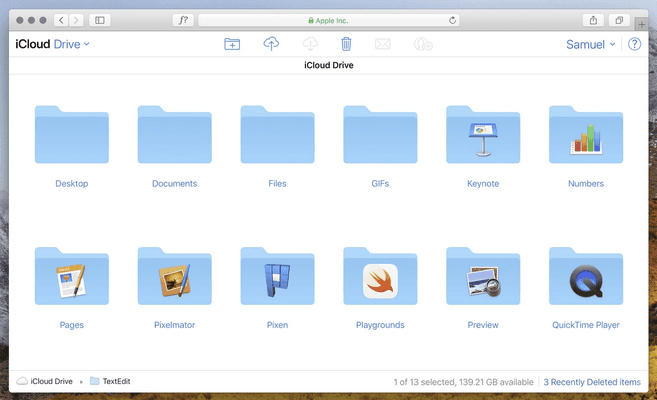Create a new folder in iCloud Drive
This screenshot has height=400, width=657.
click(232, 44)
